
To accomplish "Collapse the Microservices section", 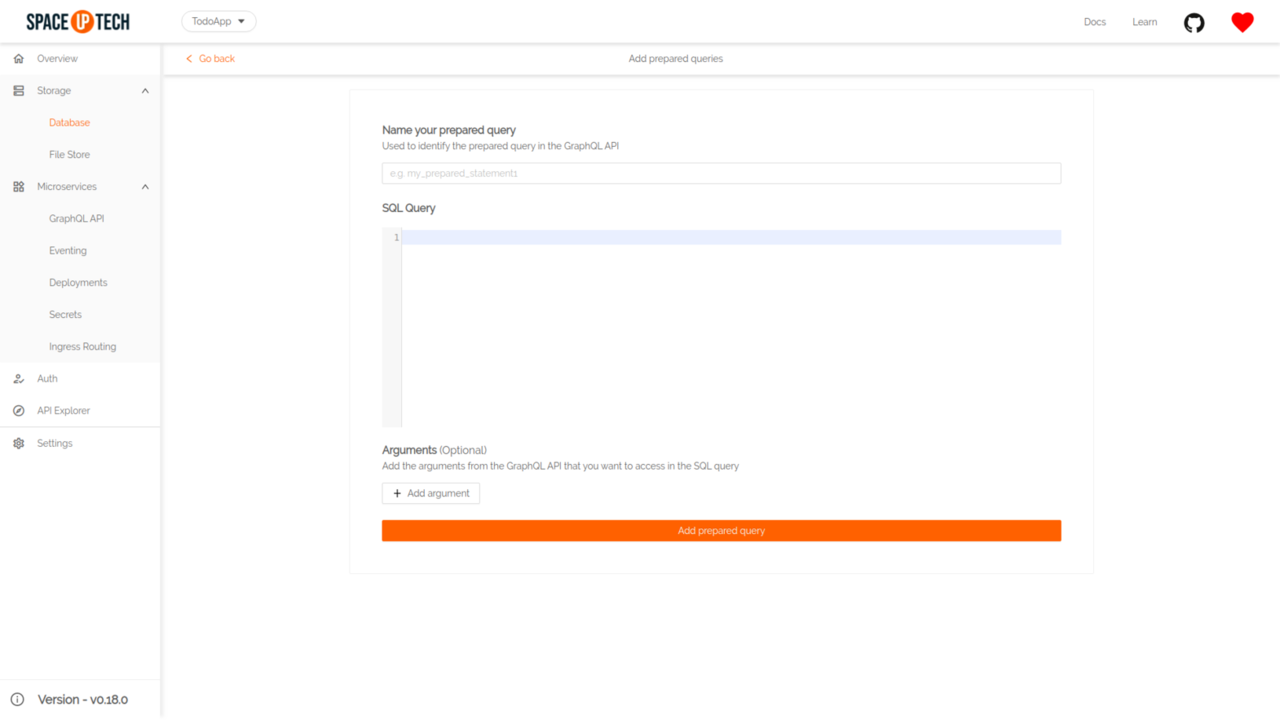I will coord(144,186).
